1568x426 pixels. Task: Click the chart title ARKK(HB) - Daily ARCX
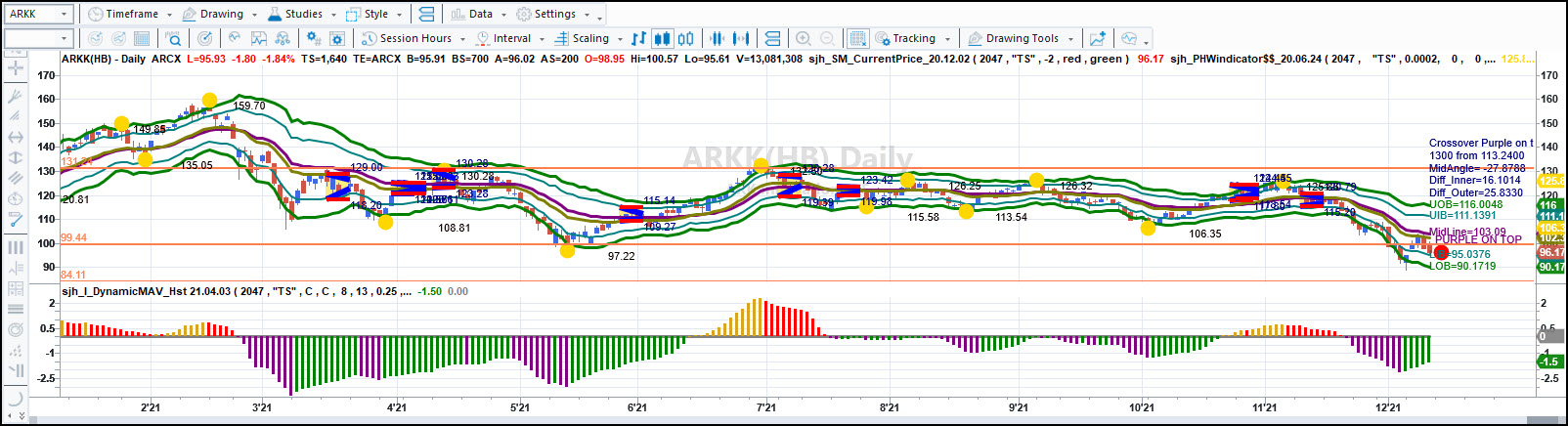click(121, 59)
